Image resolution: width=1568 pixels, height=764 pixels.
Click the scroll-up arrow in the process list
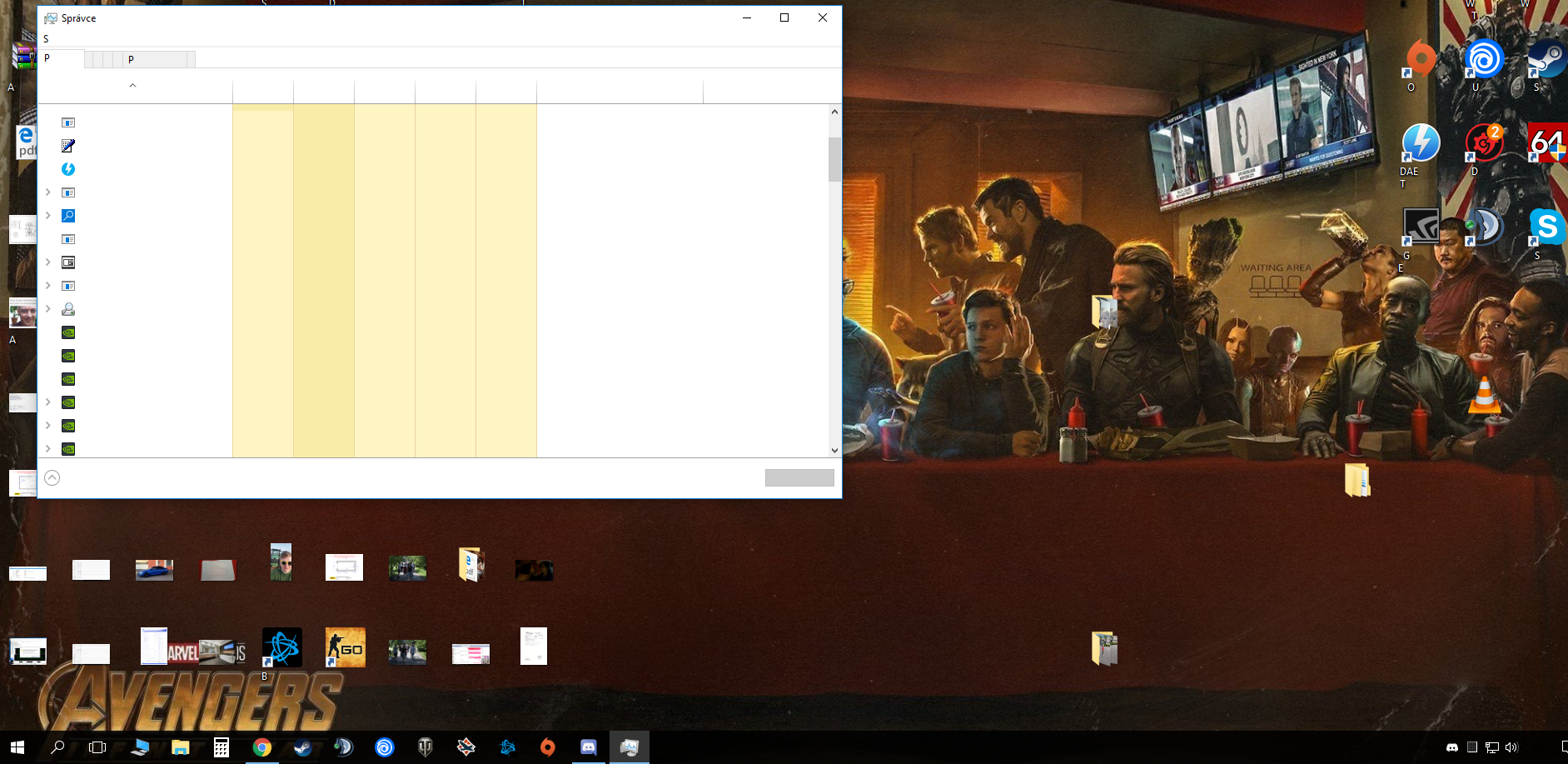[835, 112]
